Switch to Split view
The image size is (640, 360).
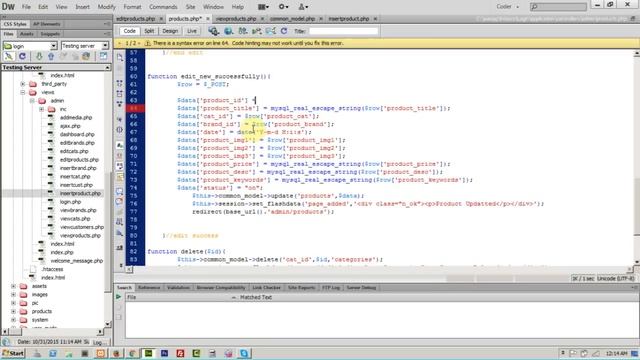coord(149,31)
